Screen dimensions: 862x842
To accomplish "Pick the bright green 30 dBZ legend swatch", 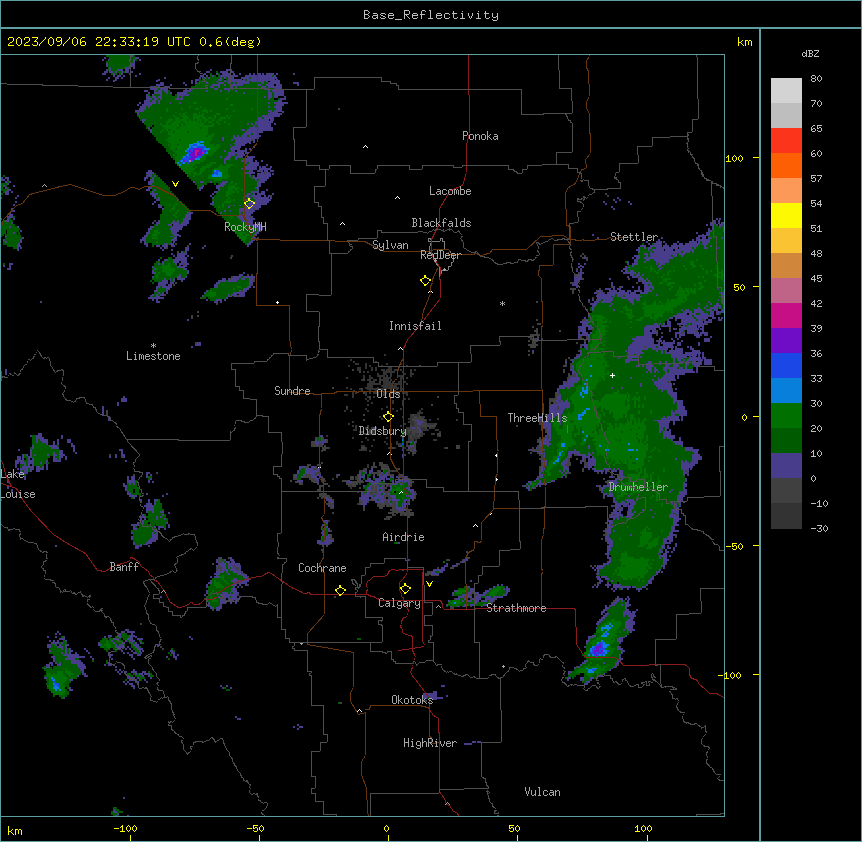I will click(x=786, y=416).
